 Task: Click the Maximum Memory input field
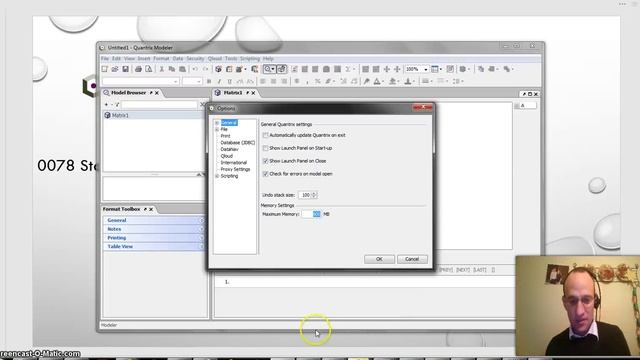[x=311, y=214]
